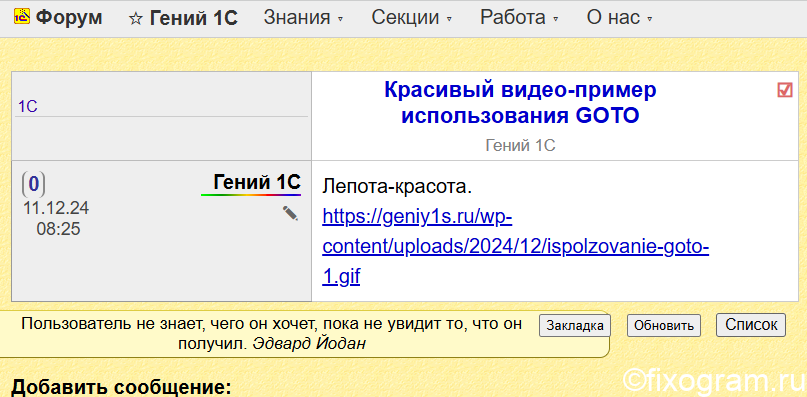Click the pencil edit icon on post 0
The height and width of the screenshot is (397, 807).
tap(290, 213)
